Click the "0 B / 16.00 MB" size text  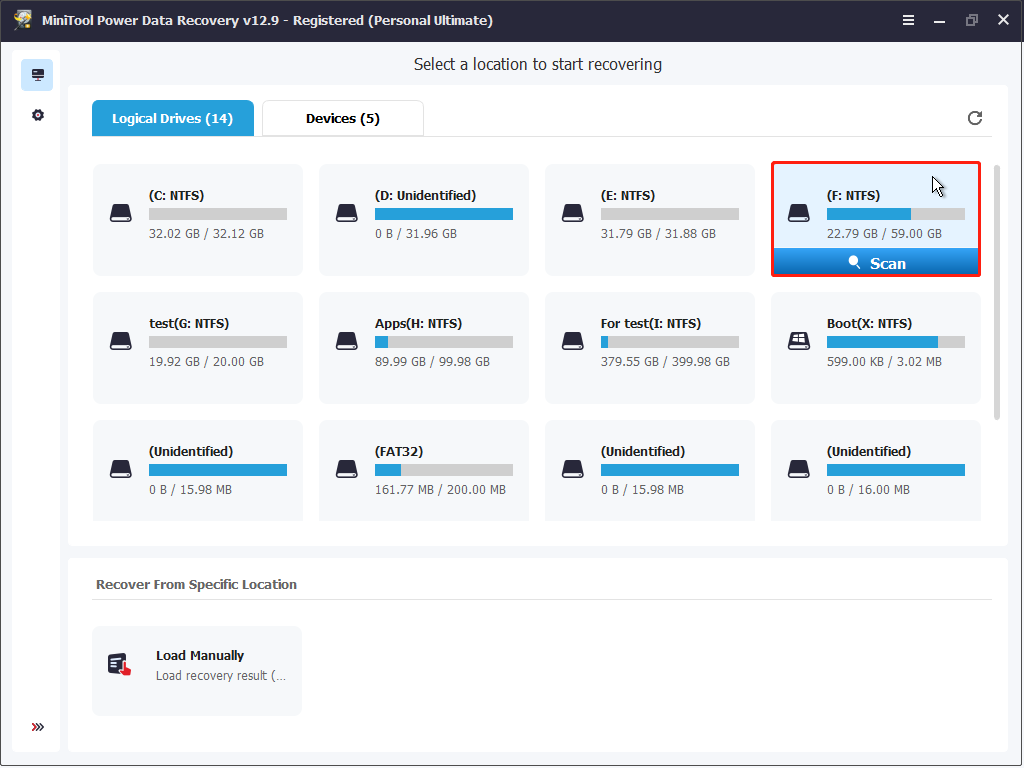[x=868, y=490]
